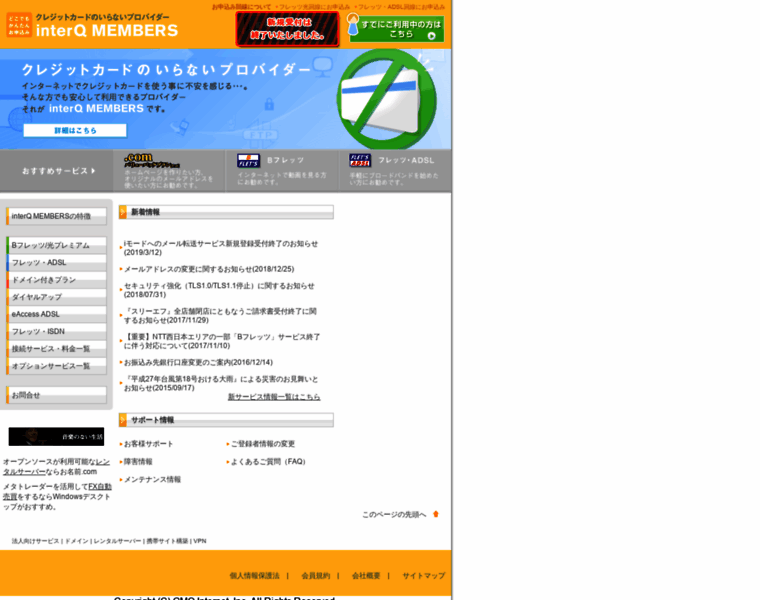Open お振込み先銀行口座変更のご案内 notice
Image resolution: width=760 pixels, height=600 pixels.
198,363
